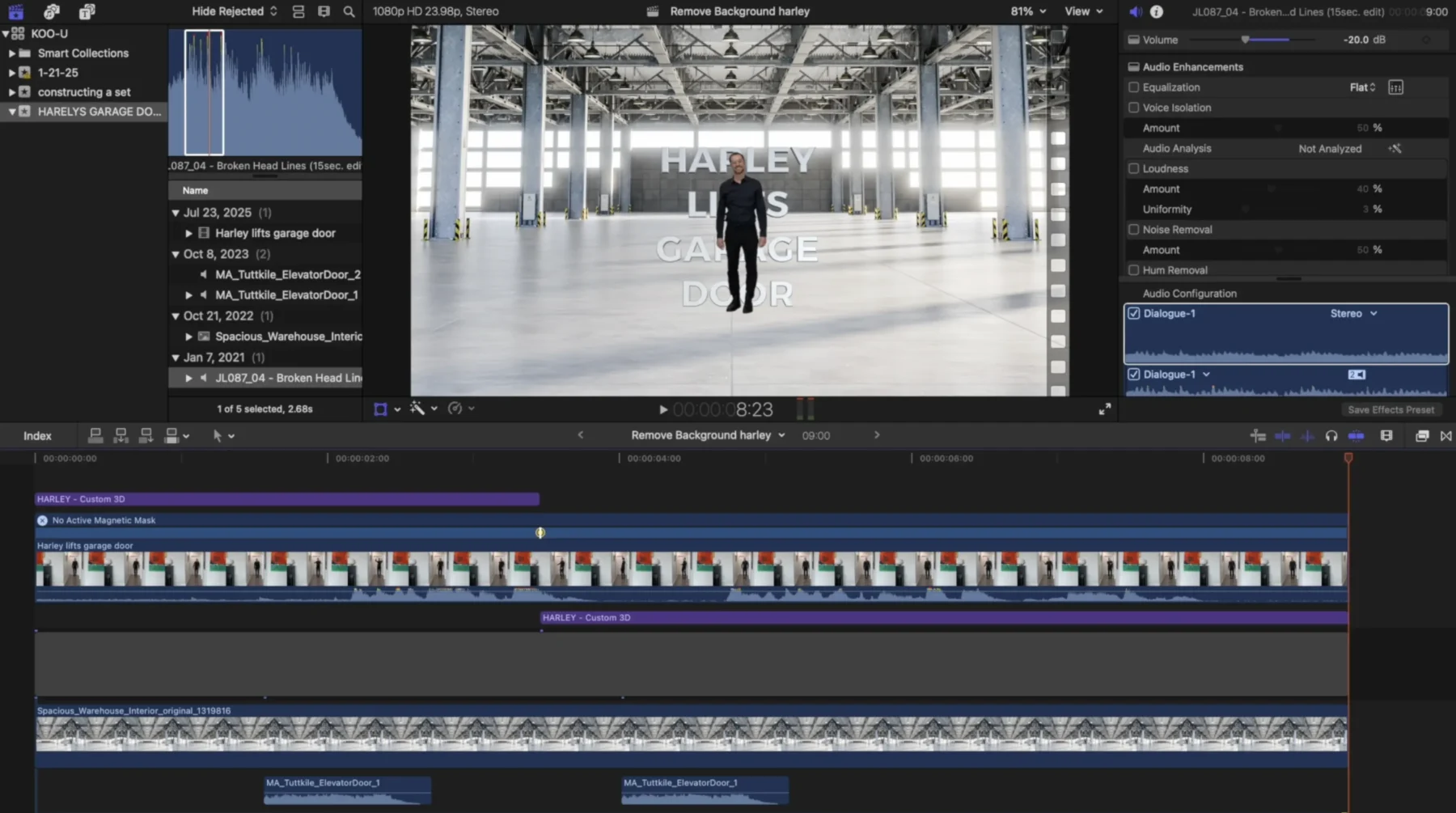This screenshot has width=1456, height=813.
Task: Open the Hide Rejected filter dropdown
Action: coord(235,11)
